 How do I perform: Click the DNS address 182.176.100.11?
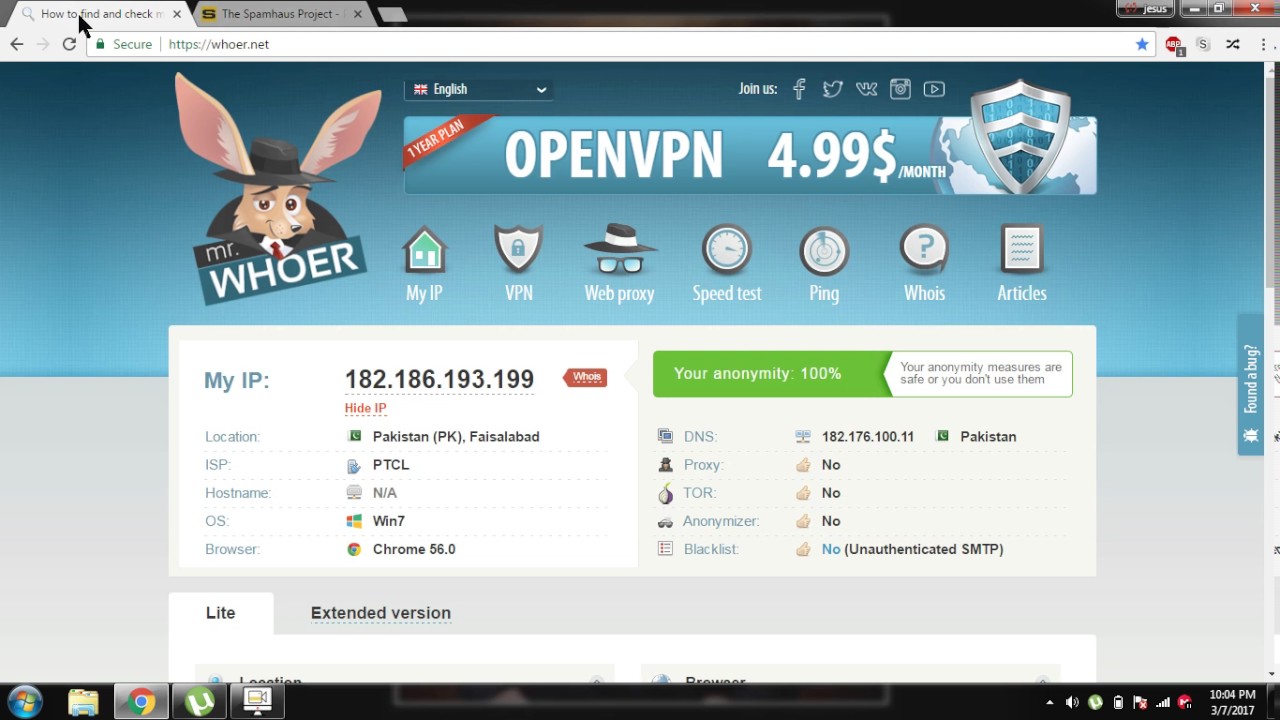pos(868,437)
